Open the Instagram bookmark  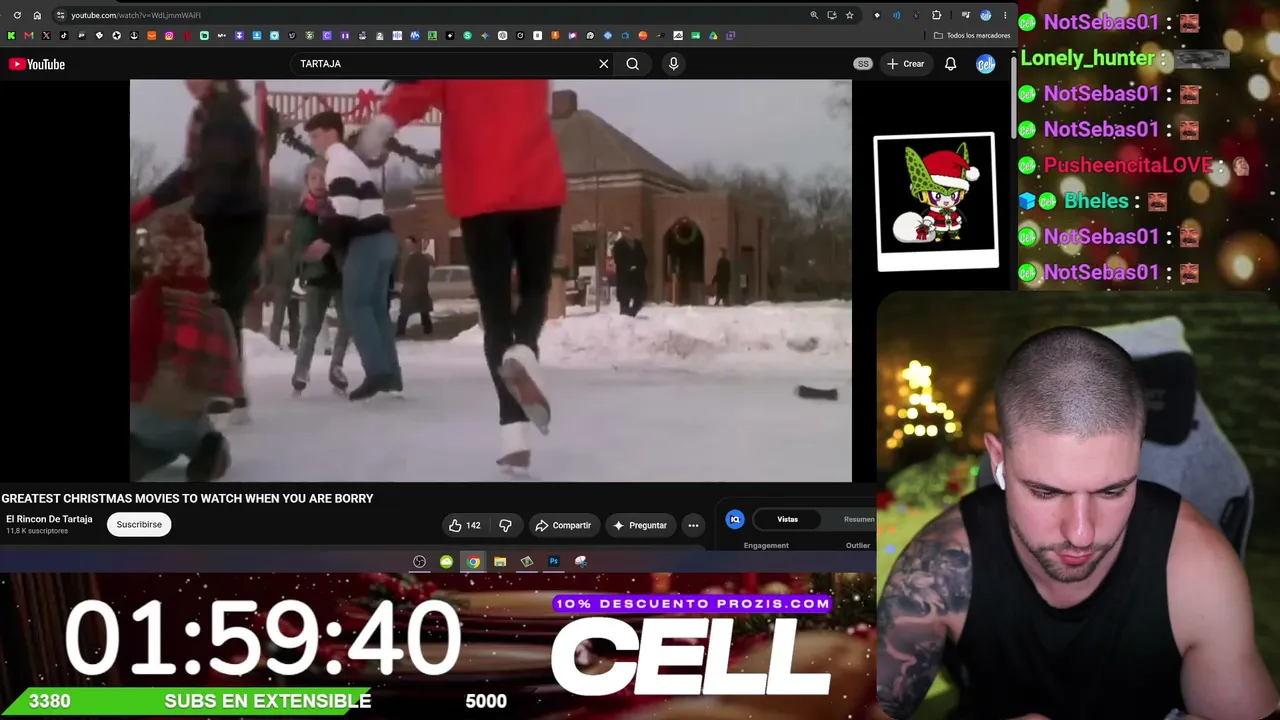[169, 36]
